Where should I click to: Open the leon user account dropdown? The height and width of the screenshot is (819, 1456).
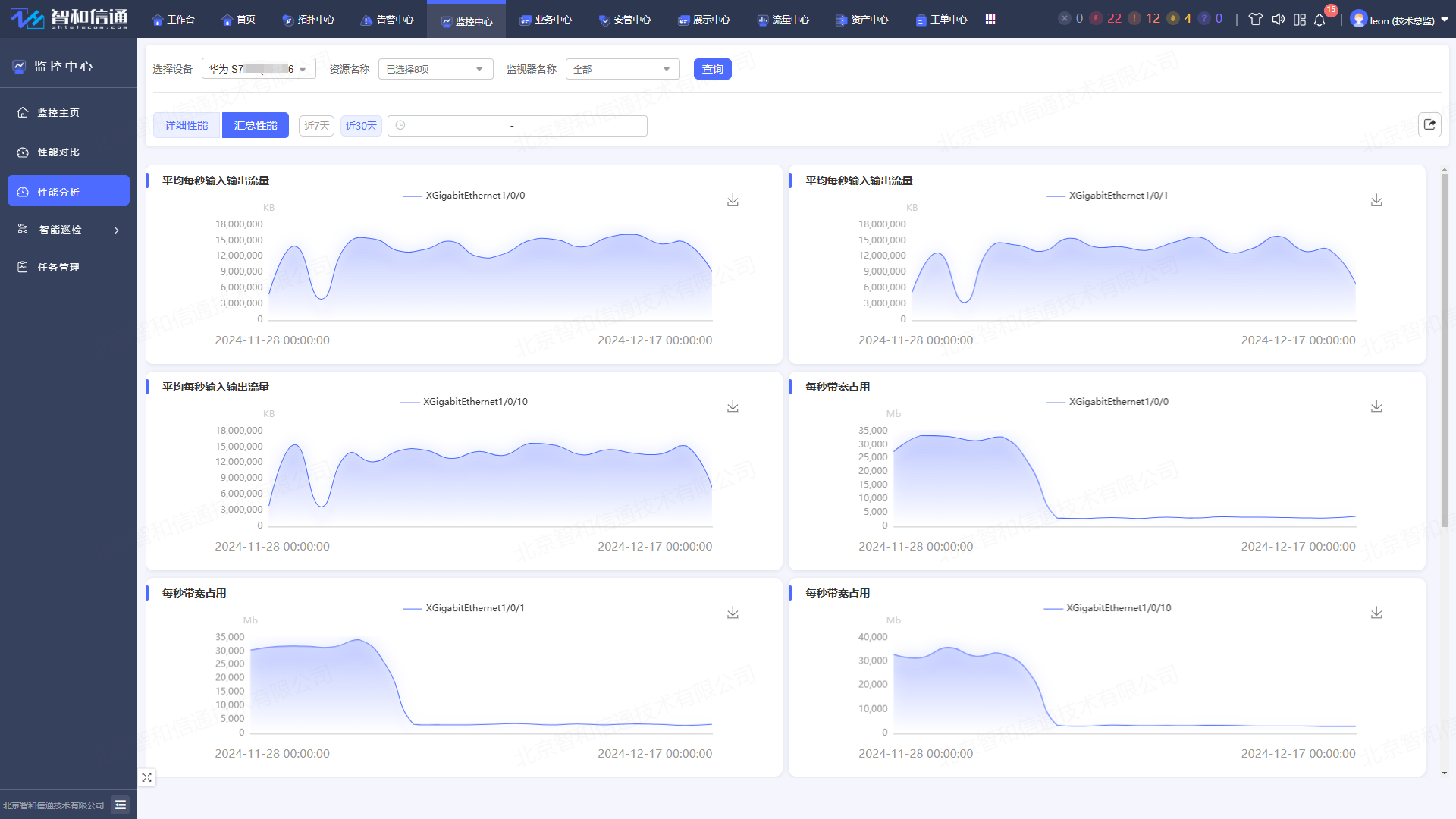click(1399, 20)
